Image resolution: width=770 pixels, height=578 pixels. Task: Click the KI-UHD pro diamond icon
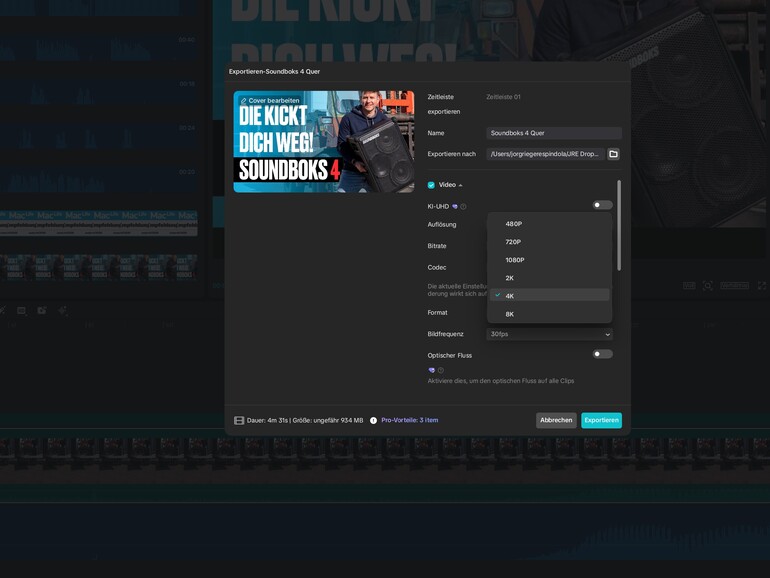click(455, 207)
